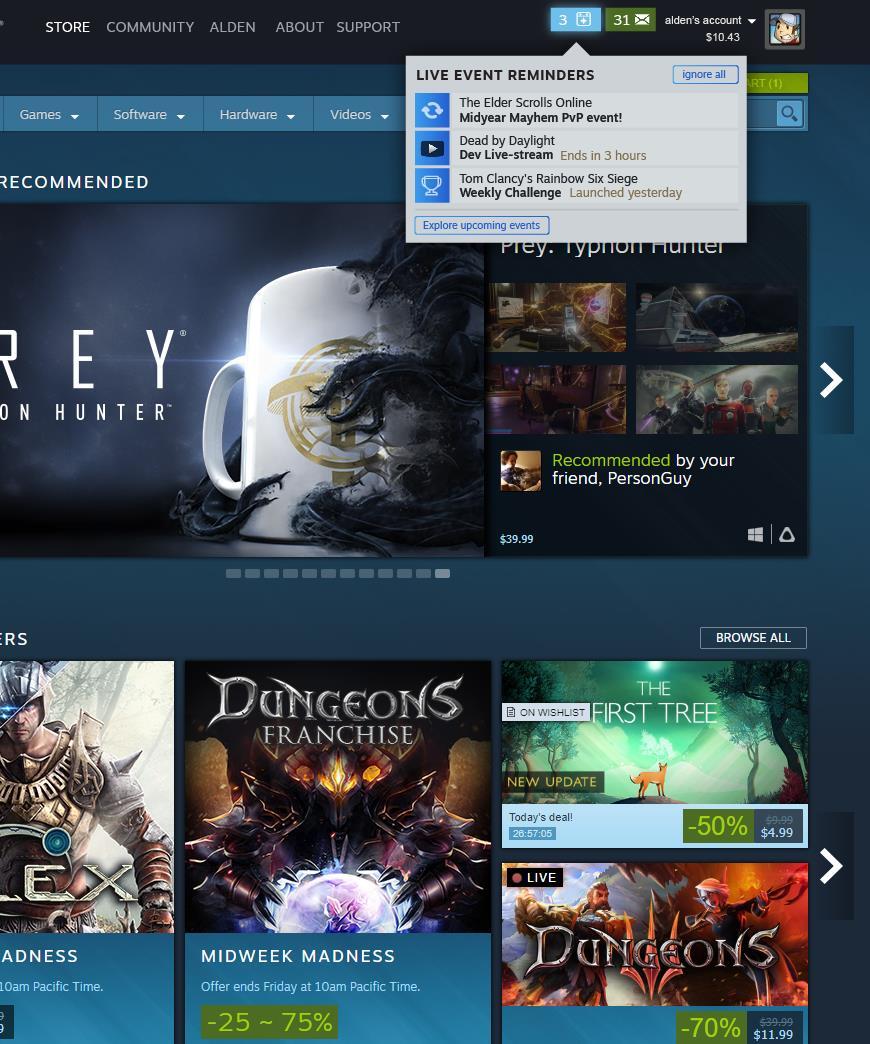Open the inbox badge showing 31 messages
870x1044 pixels.
click(630, 19)
